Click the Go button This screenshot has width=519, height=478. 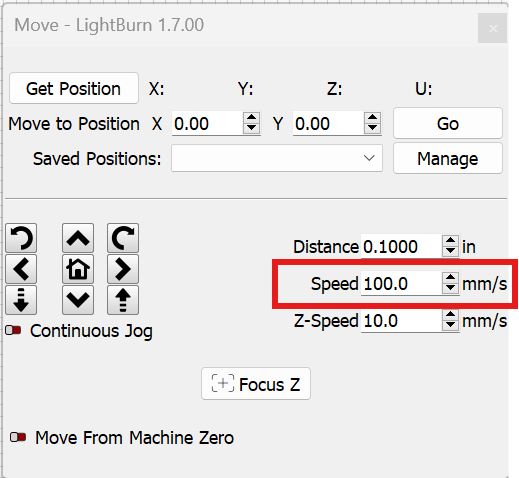coord(448,123)
